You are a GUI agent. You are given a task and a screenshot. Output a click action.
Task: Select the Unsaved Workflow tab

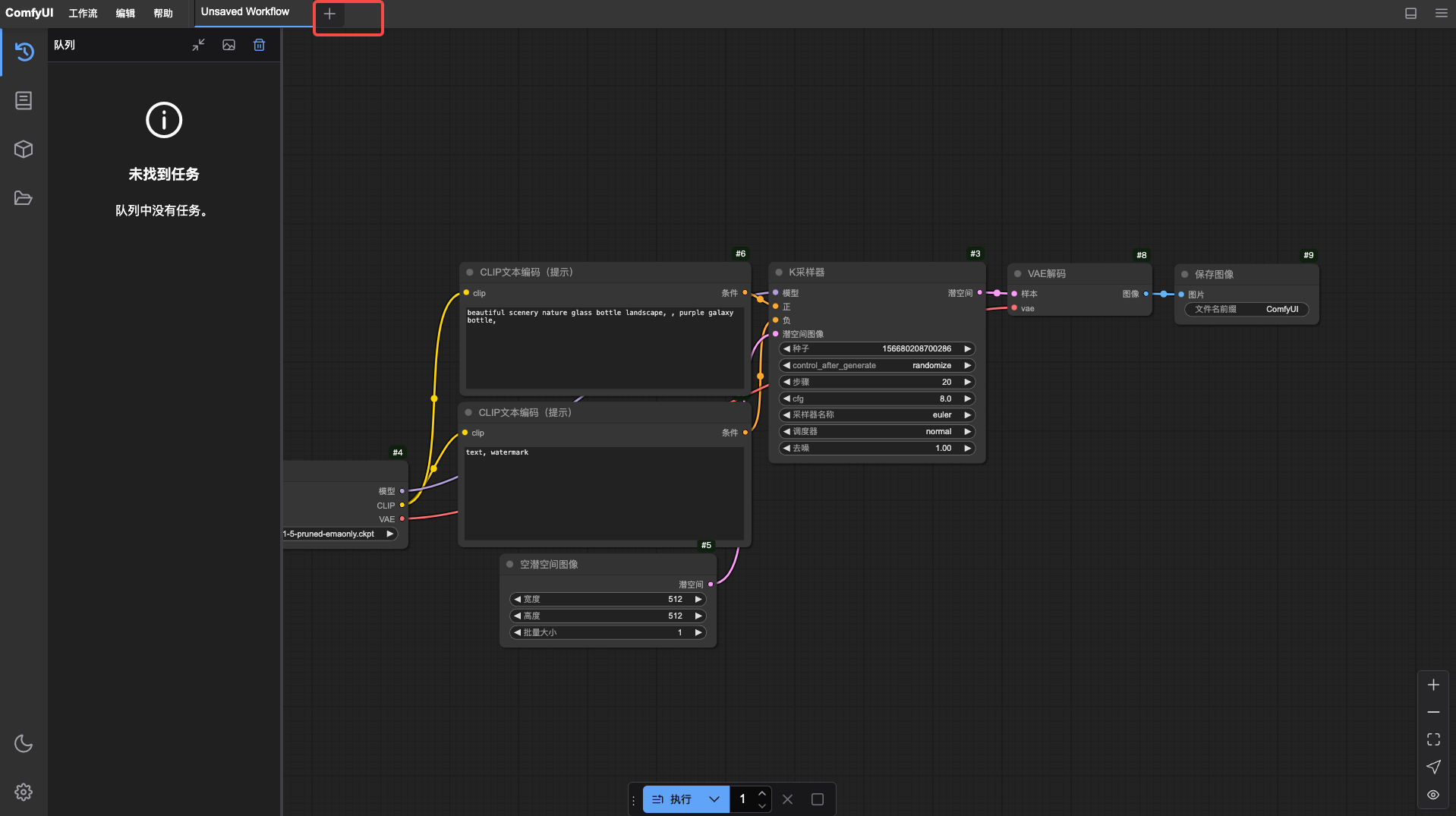(x=245, y=12)
